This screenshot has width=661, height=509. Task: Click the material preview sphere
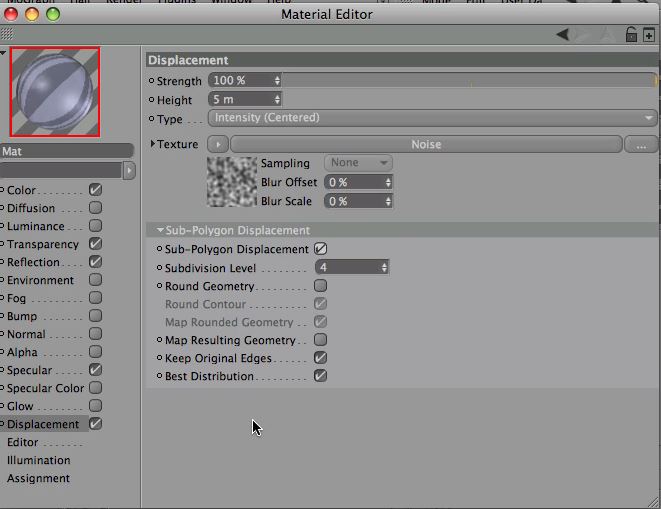[x=55, y=92]
